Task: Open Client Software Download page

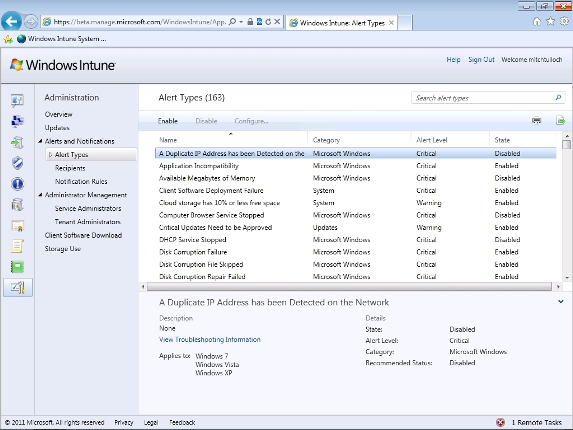Action: (83, 235)
